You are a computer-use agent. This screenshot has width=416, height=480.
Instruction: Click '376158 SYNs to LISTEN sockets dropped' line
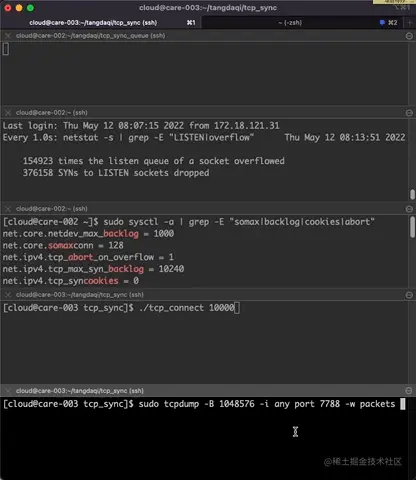click(116, 173)
